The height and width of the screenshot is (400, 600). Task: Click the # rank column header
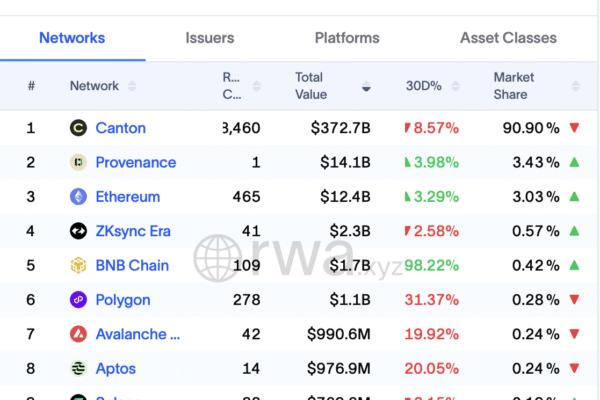coord(31,86)
